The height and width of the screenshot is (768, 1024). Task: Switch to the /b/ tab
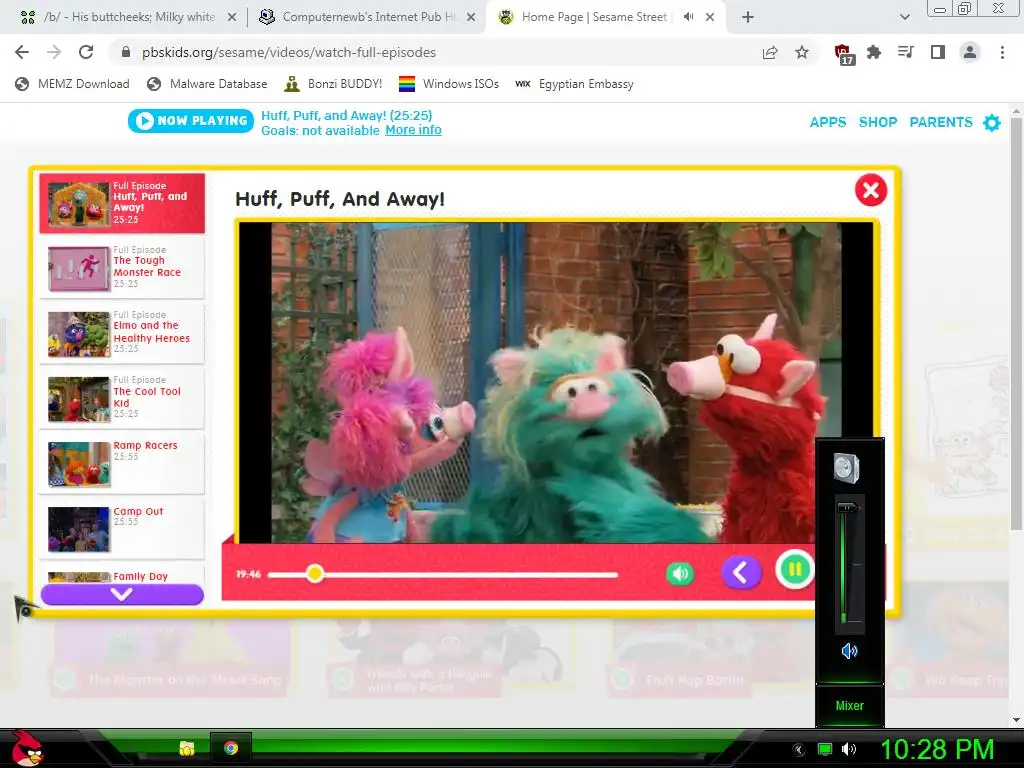point(127,17)
